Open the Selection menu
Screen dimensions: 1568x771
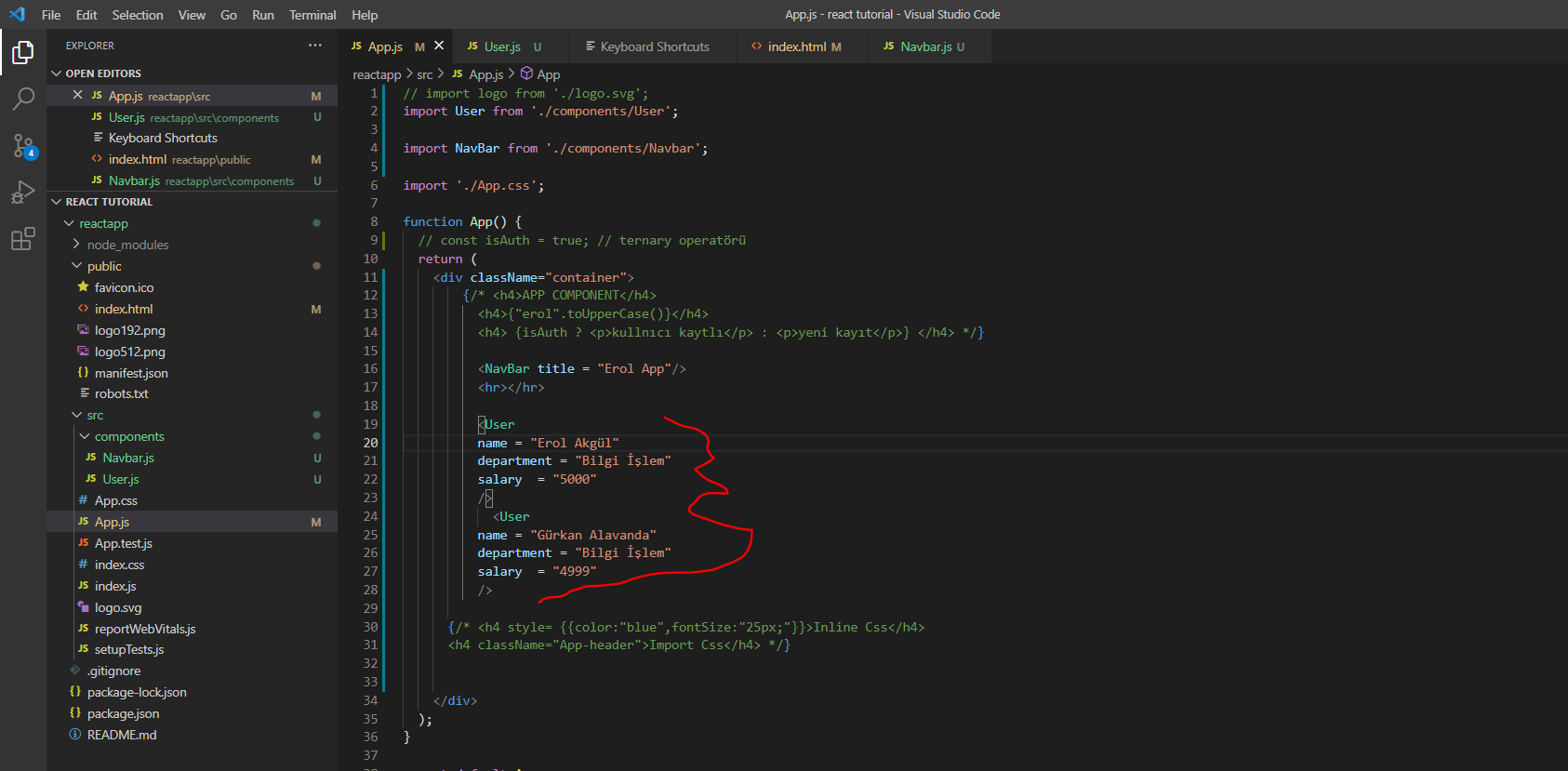tap(138, 15)
